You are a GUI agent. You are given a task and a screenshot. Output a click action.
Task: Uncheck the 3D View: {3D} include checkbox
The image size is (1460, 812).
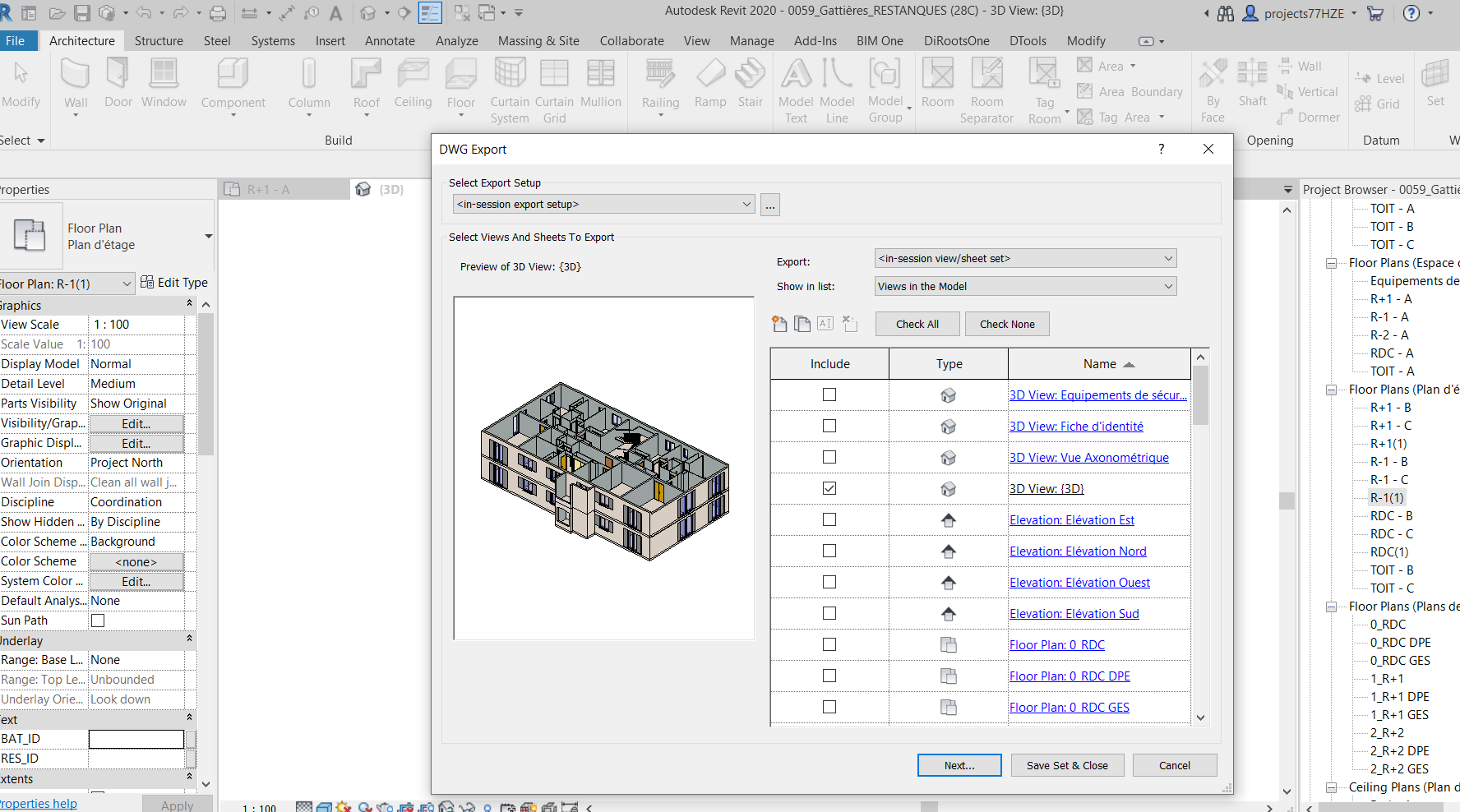829,487
